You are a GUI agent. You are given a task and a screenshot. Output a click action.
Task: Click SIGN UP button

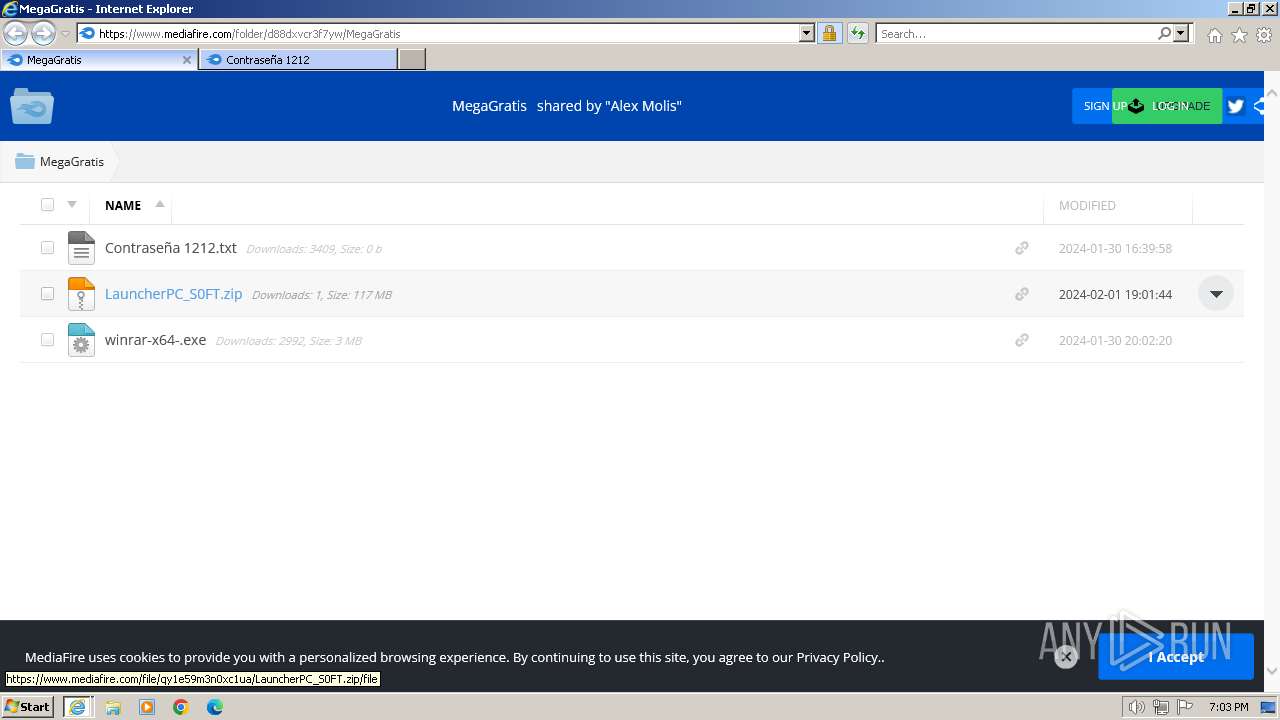tap(1105, 106)
